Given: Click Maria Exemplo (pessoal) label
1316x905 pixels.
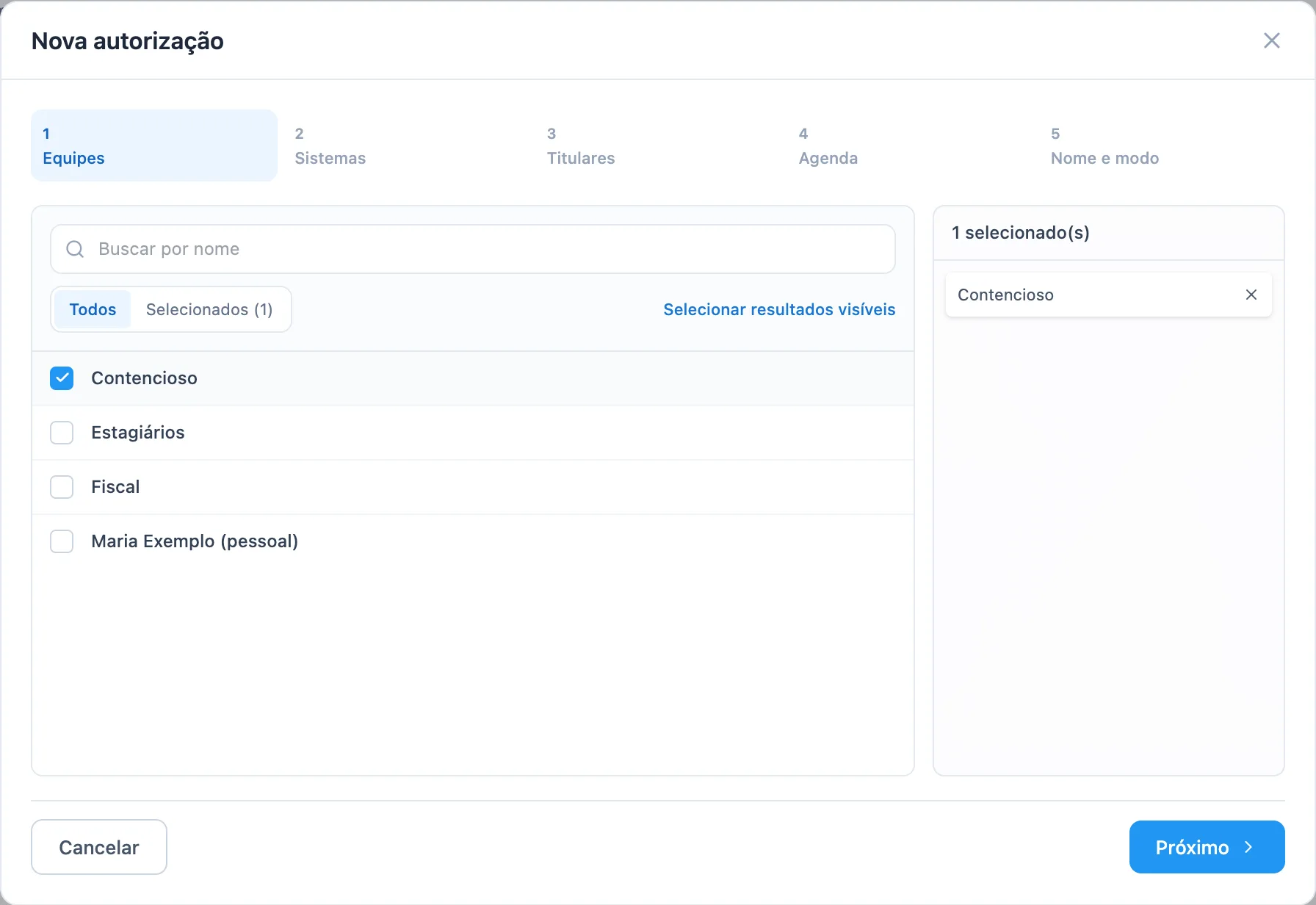Looking at the screenshot, I should pyautogui.click(x=195, y=541).
